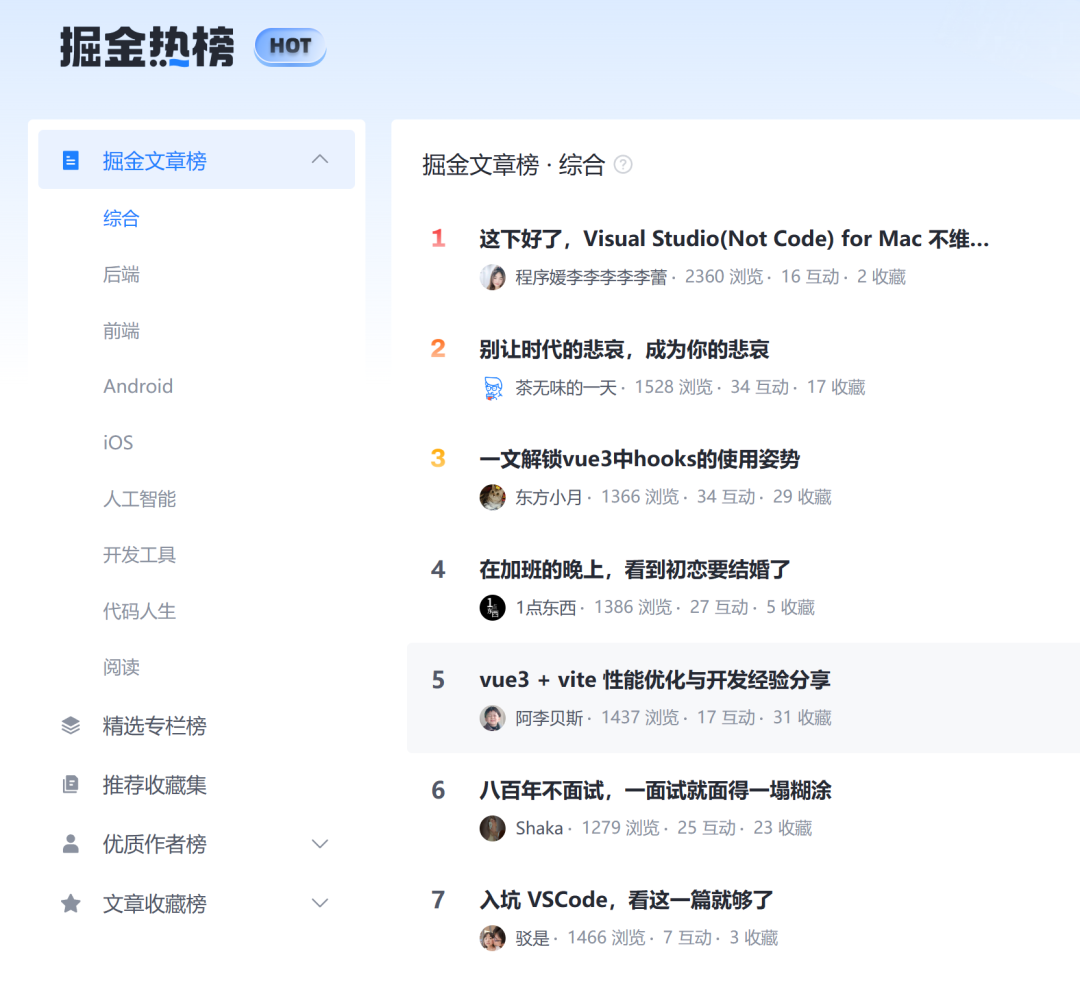Select the 人工智能 category
This screenshot has width=1080, height=983.
pyautogui.click(x=140, y=498)
